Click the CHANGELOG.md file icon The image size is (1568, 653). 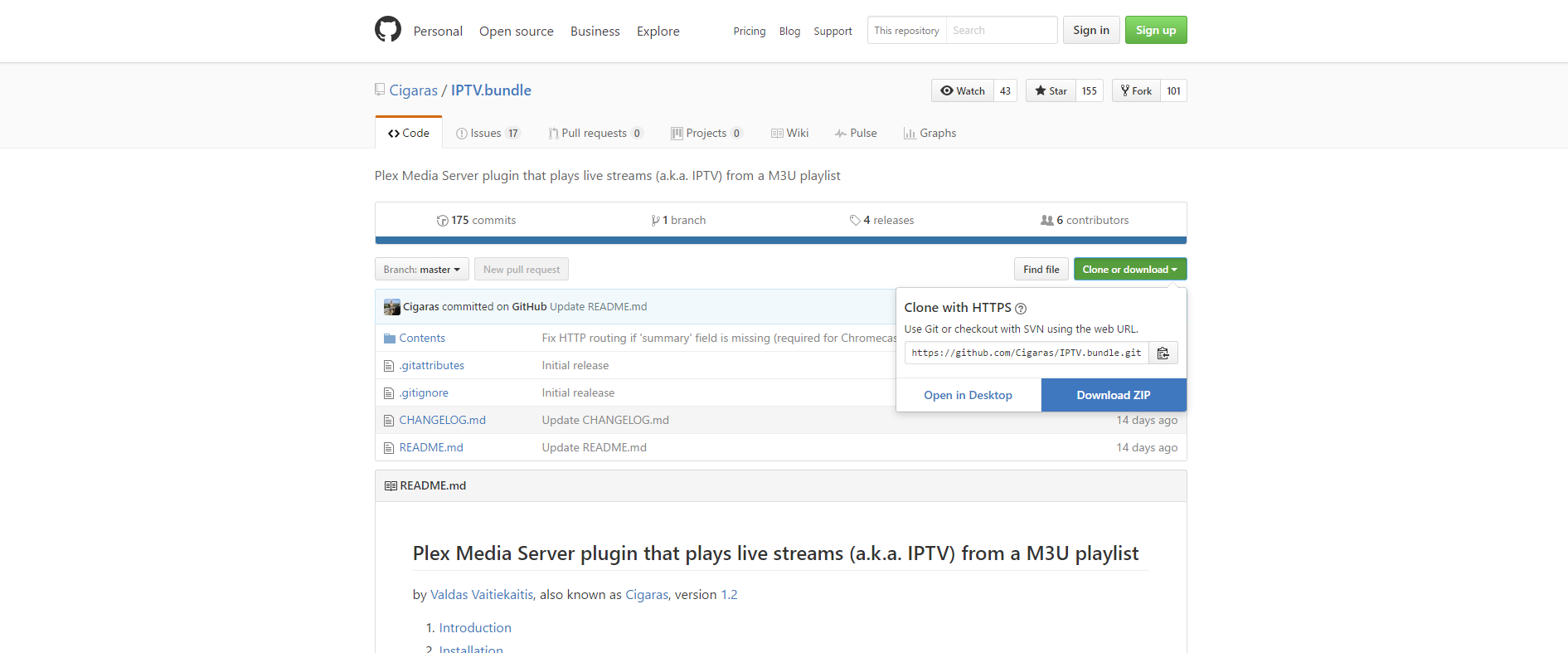pos(389,421)
